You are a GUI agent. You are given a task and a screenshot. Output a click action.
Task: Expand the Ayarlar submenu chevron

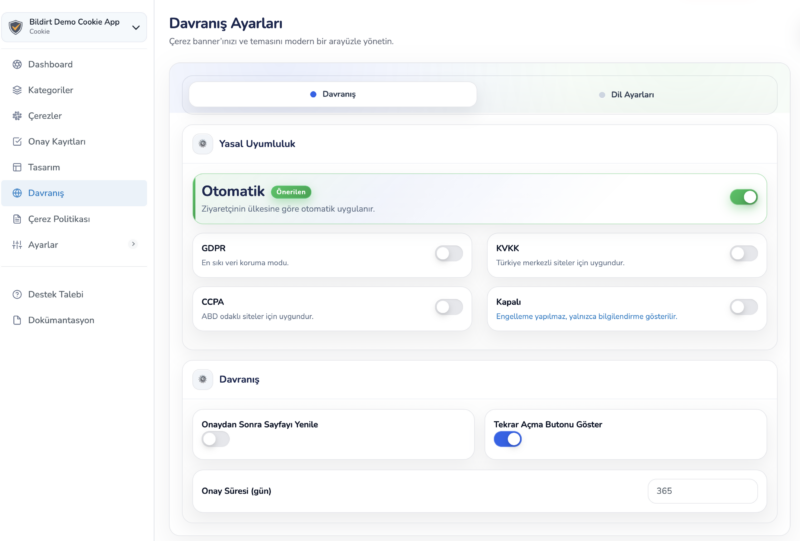tap(133, 244)
